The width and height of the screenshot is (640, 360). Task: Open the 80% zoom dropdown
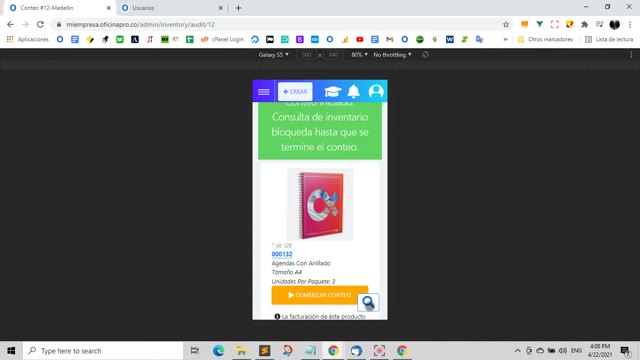coord(359,55)
